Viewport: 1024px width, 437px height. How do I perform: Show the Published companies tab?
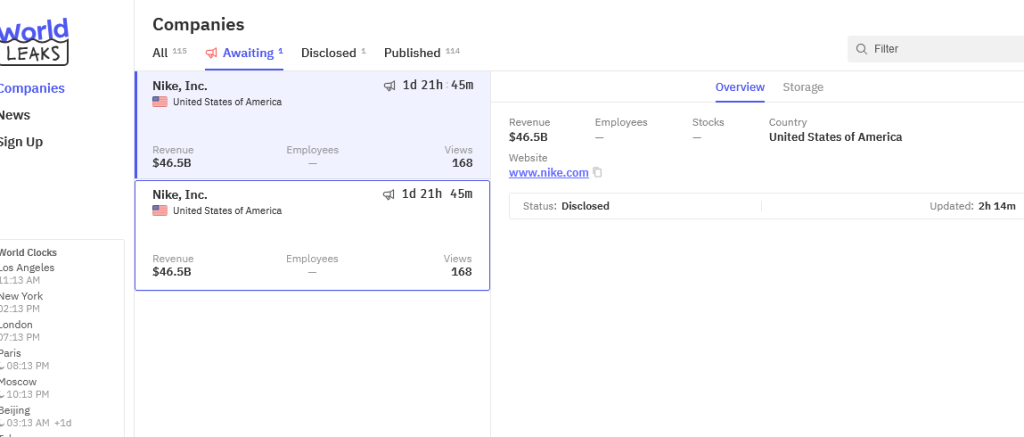[412, 53]
